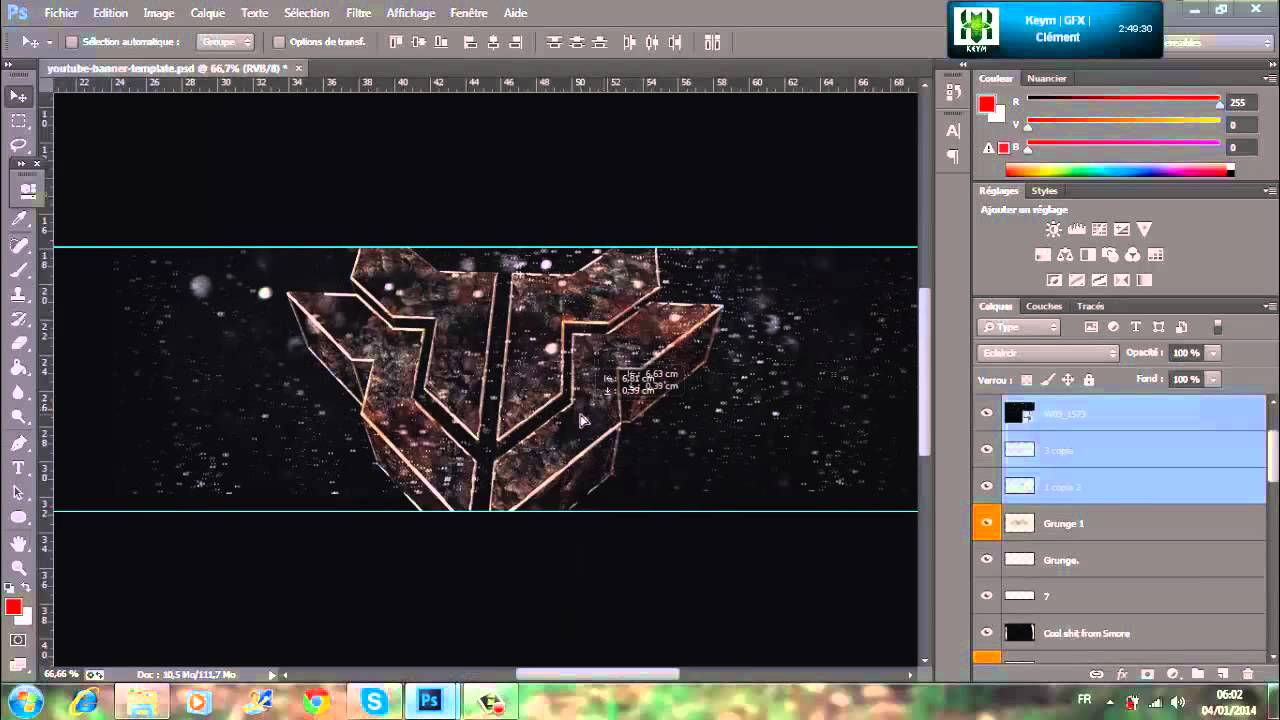The image size is (1280, 720).
Task: Close the youtube-banner-template.psd document tab
Action: pyautogui.click(x=298, y=68)
